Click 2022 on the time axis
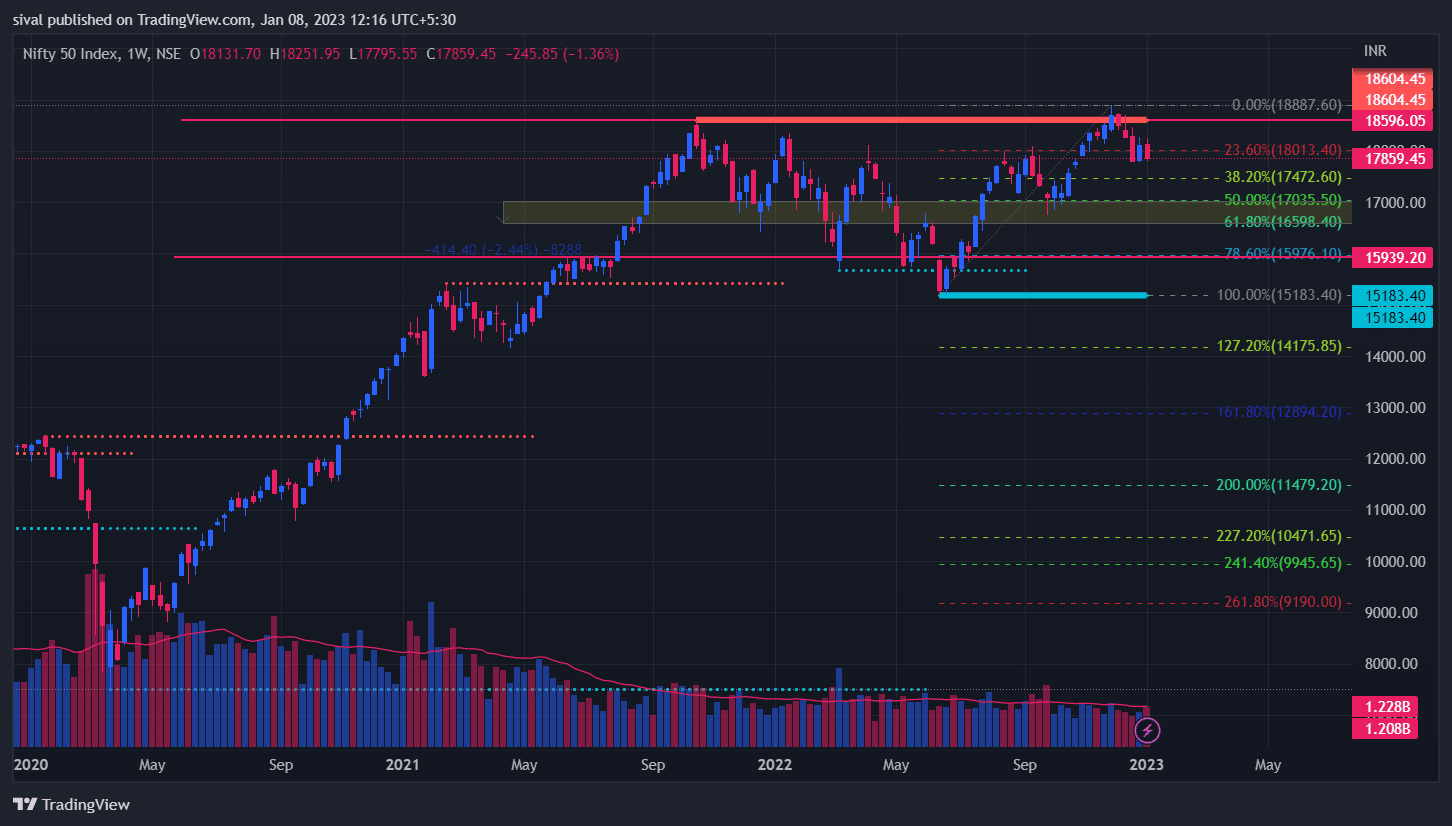The image size is (1452, 826). pos(775,765)
